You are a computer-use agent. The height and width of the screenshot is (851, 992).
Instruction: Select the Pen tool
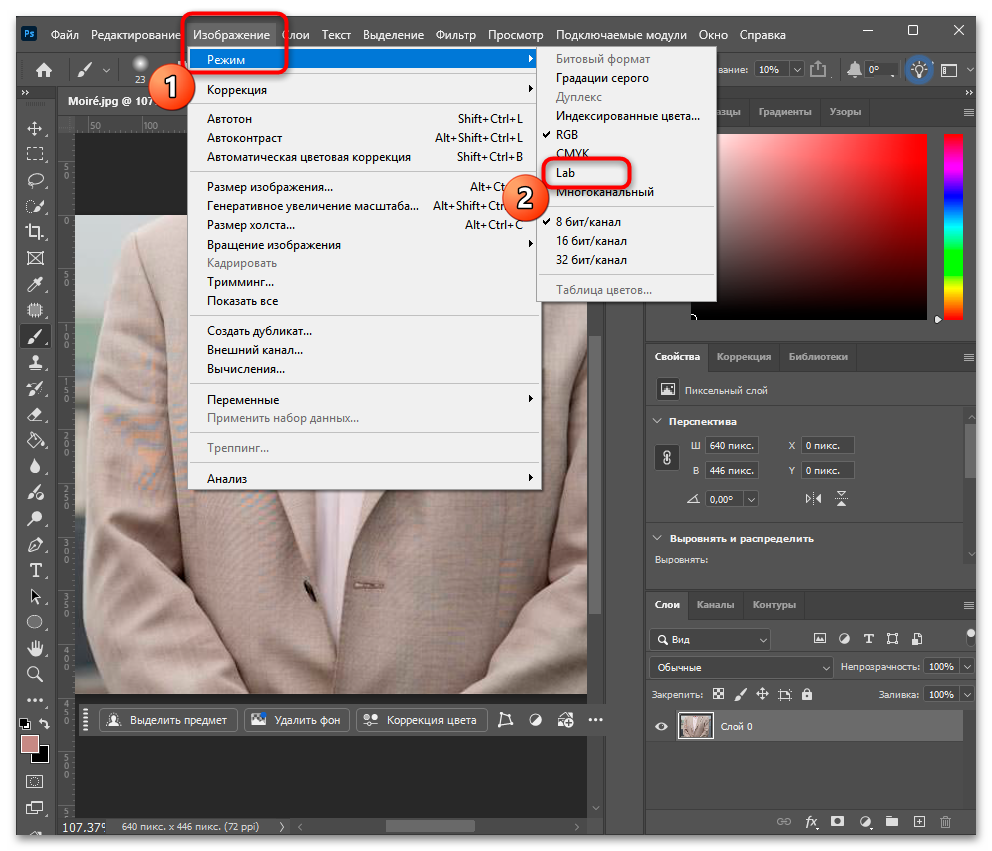[x=35, y=545]
